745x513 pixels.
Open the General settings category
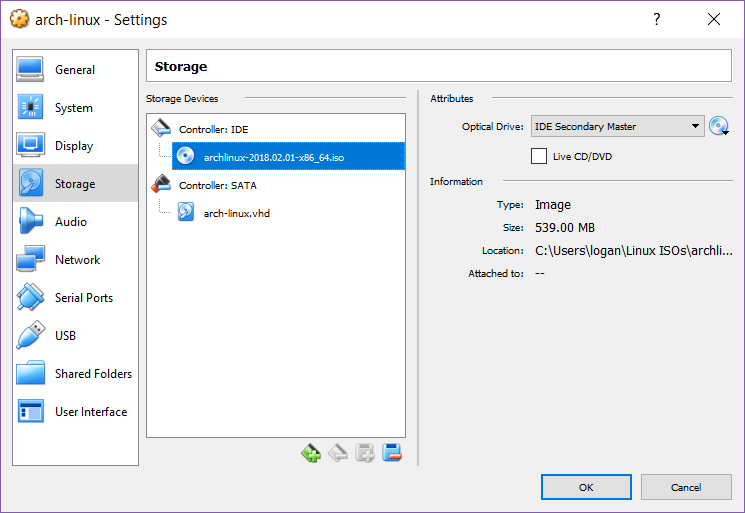(76, 69)
